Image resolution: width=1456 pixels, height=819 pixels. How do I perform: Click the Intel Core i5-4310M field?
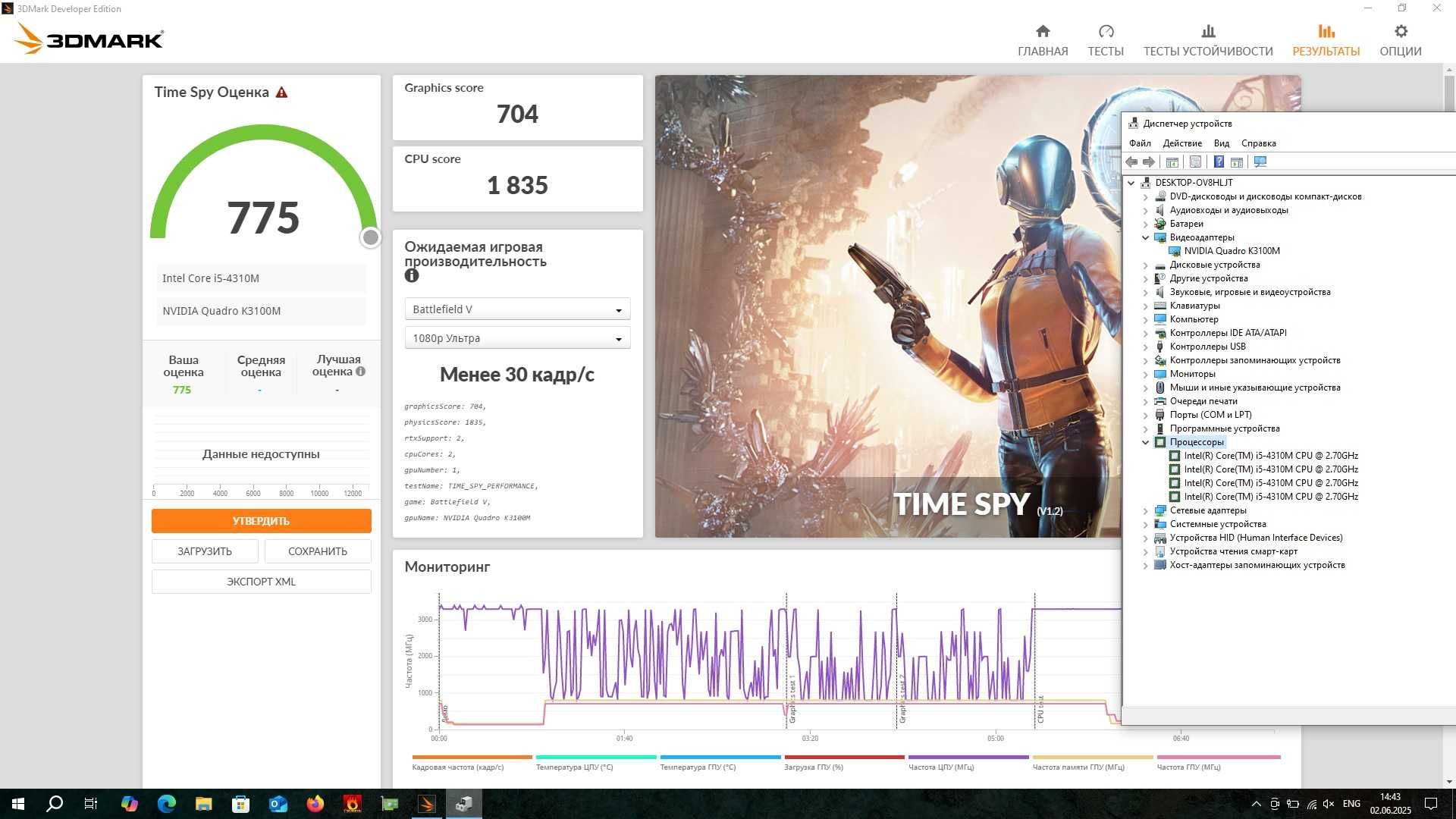point(261,278)
